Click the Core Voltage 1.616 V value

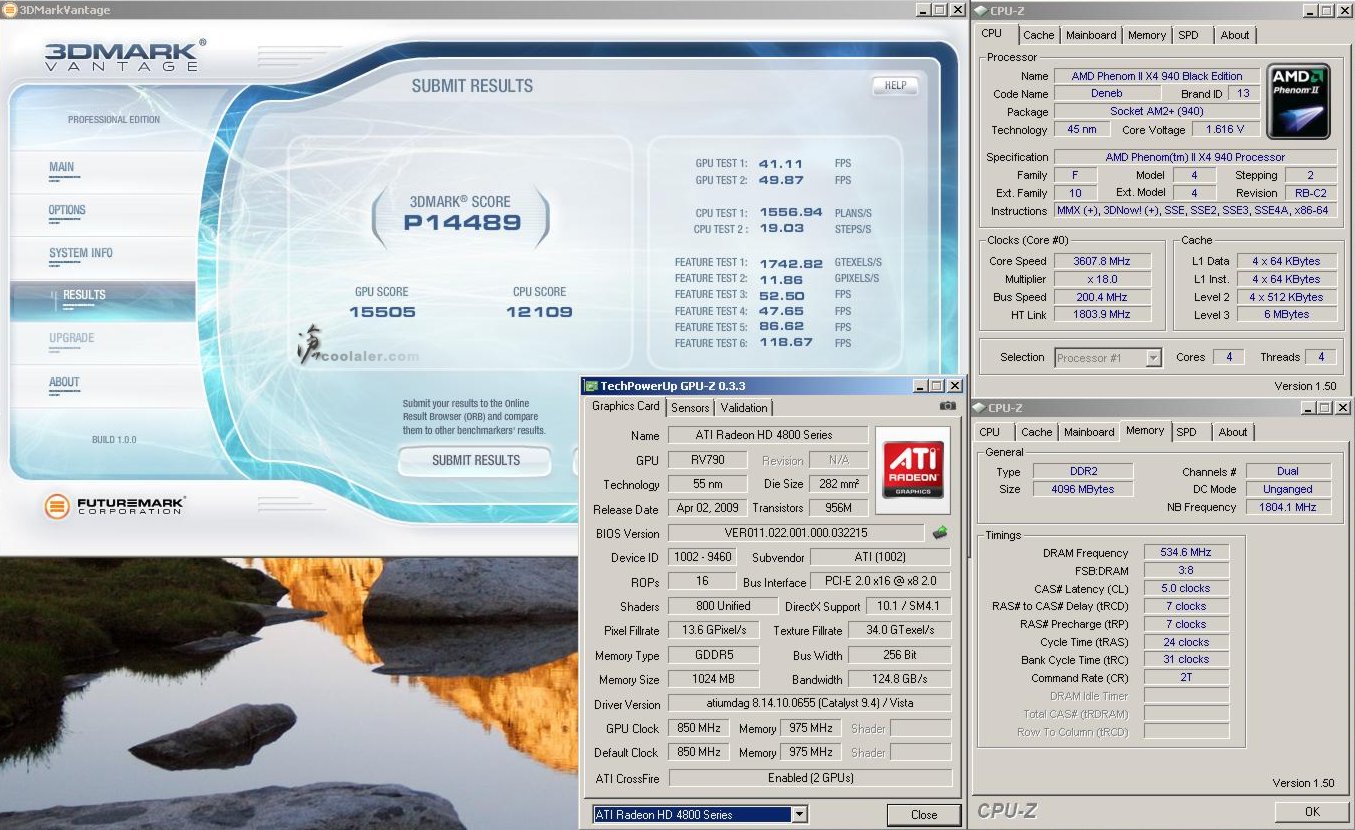(x=1226, y=129)
